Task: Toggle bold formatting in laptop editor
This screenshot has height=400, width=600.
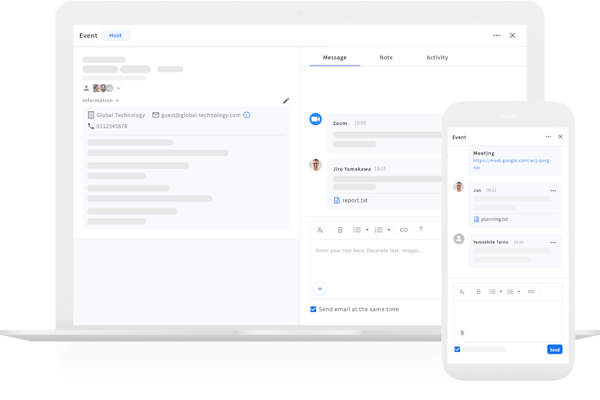Action: 340,230
